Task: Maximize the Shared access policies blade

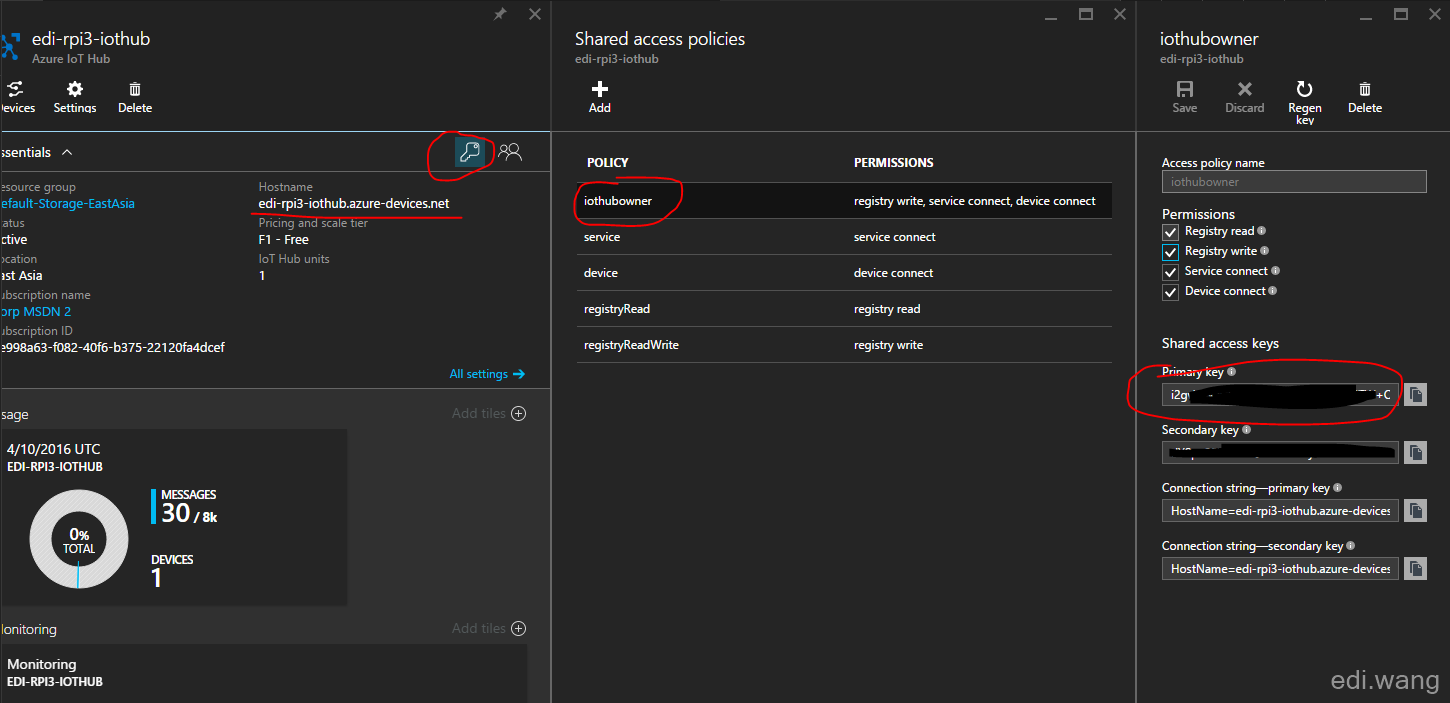Action: [1086, 14]
